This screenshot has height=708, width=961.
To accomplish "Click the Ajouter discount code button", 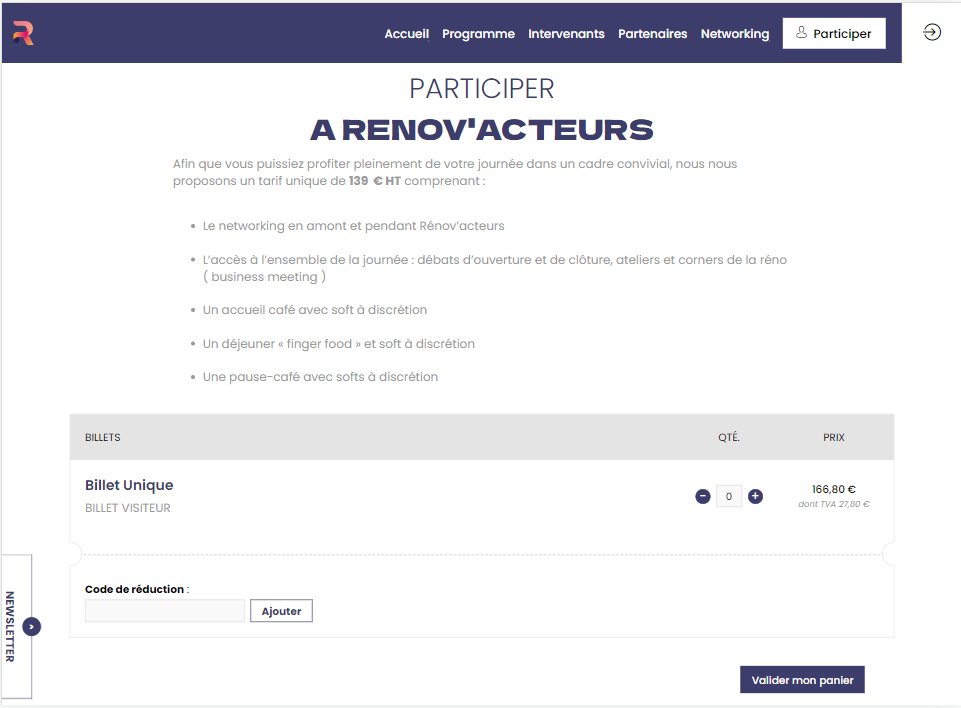I will pyautogui.click(x=281, y=611).
